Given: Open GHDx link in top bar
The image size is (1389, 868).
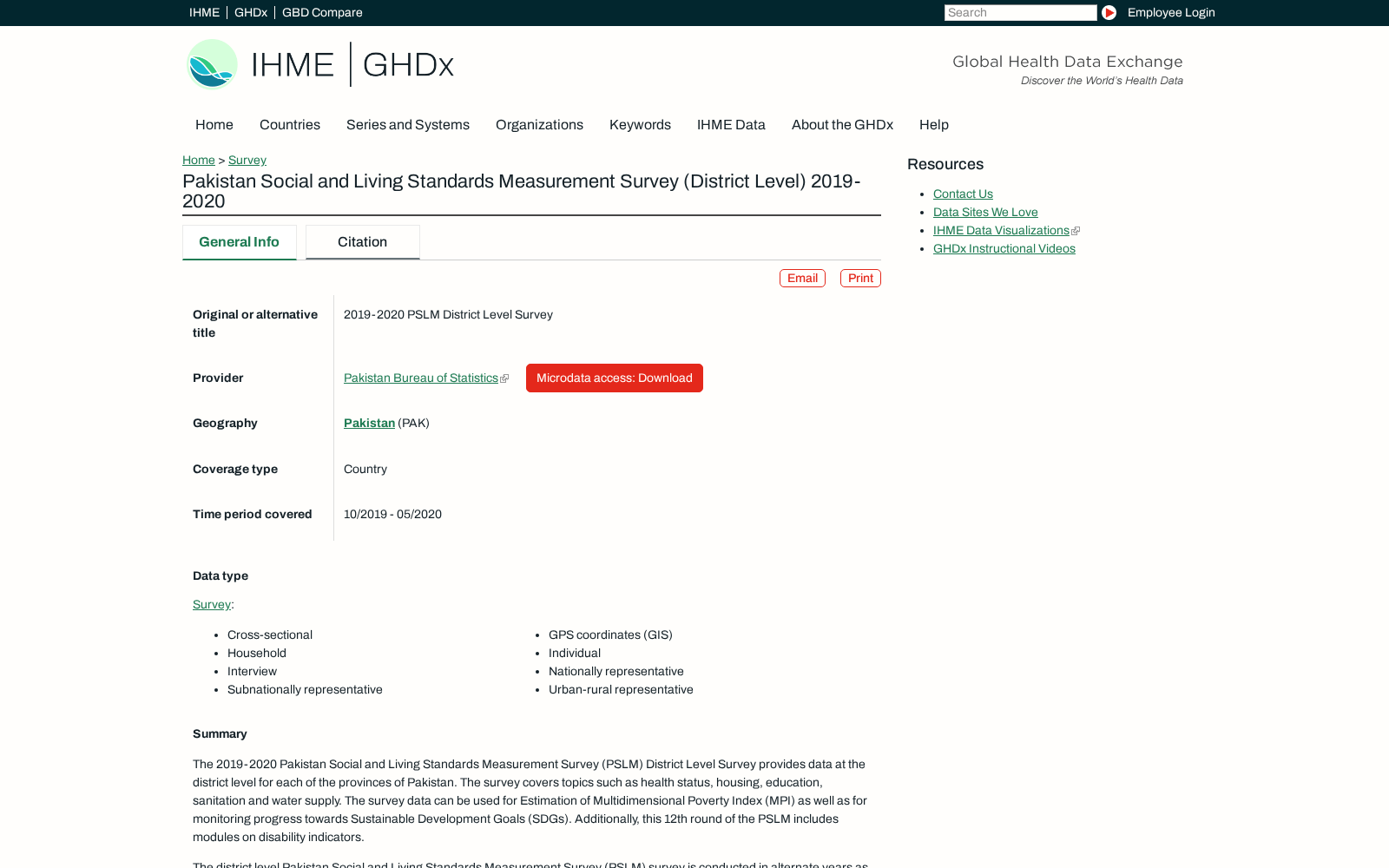Looking at the screenshot, I should point(251,12).
